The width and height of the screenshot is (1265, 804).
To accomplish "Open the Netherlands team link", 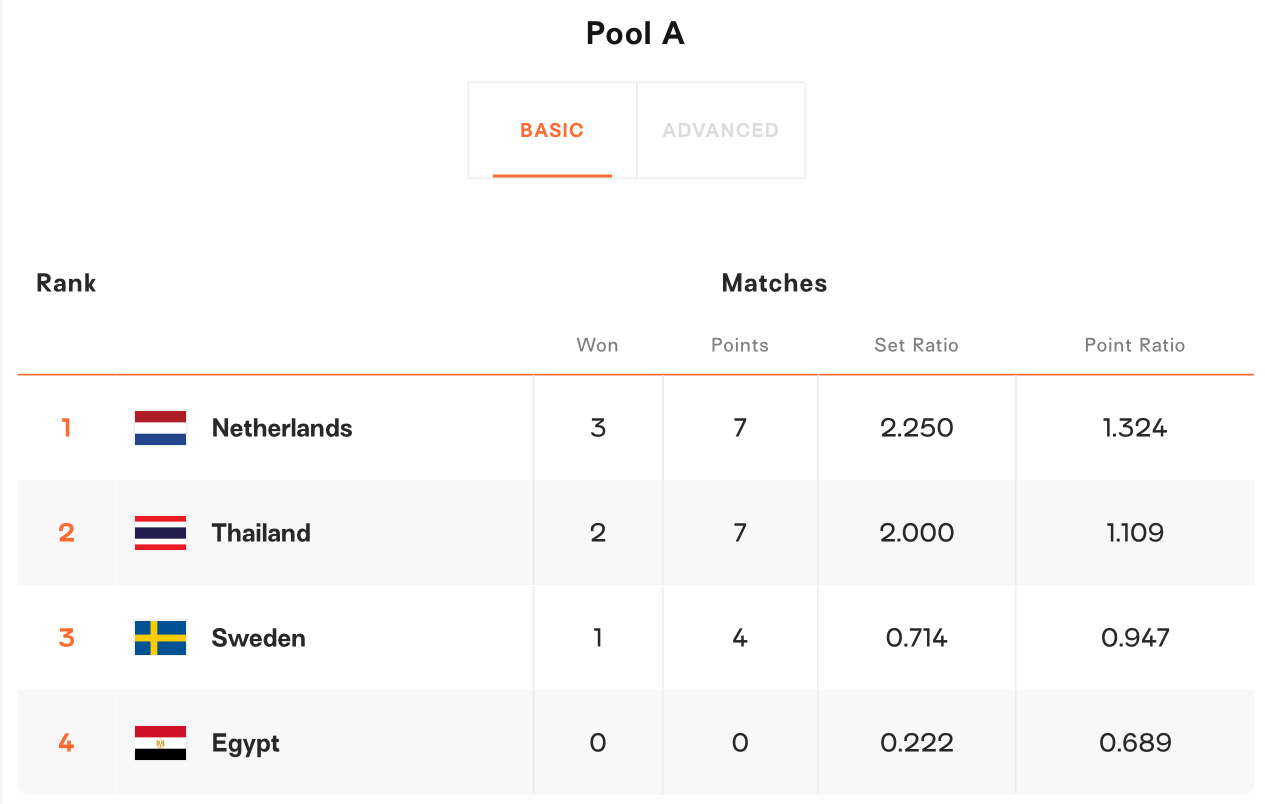I will (x=282, y=428).
